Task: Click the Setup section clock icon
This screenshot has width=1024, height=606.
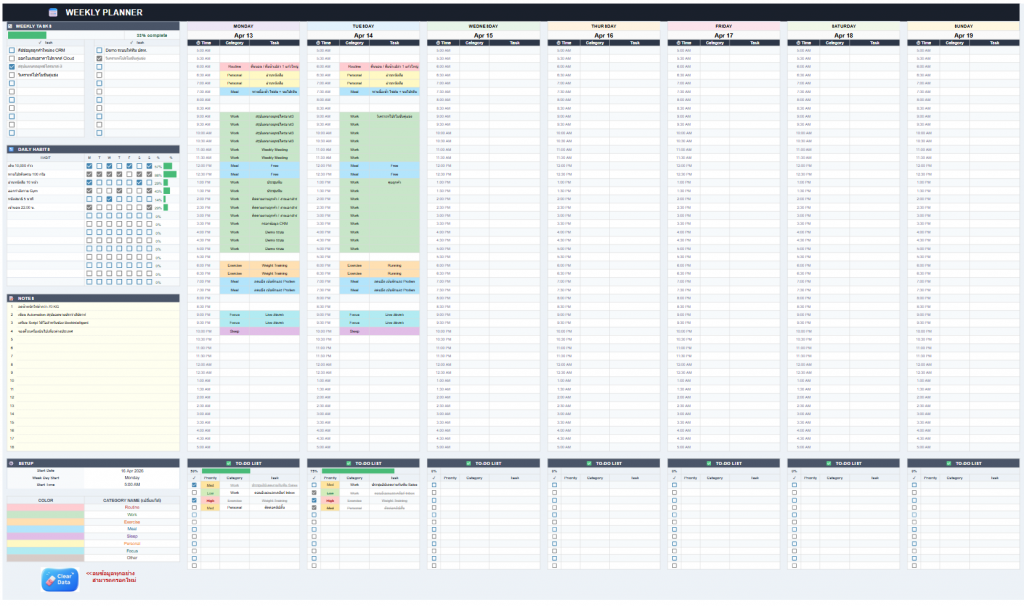Action: coord(11,464)
